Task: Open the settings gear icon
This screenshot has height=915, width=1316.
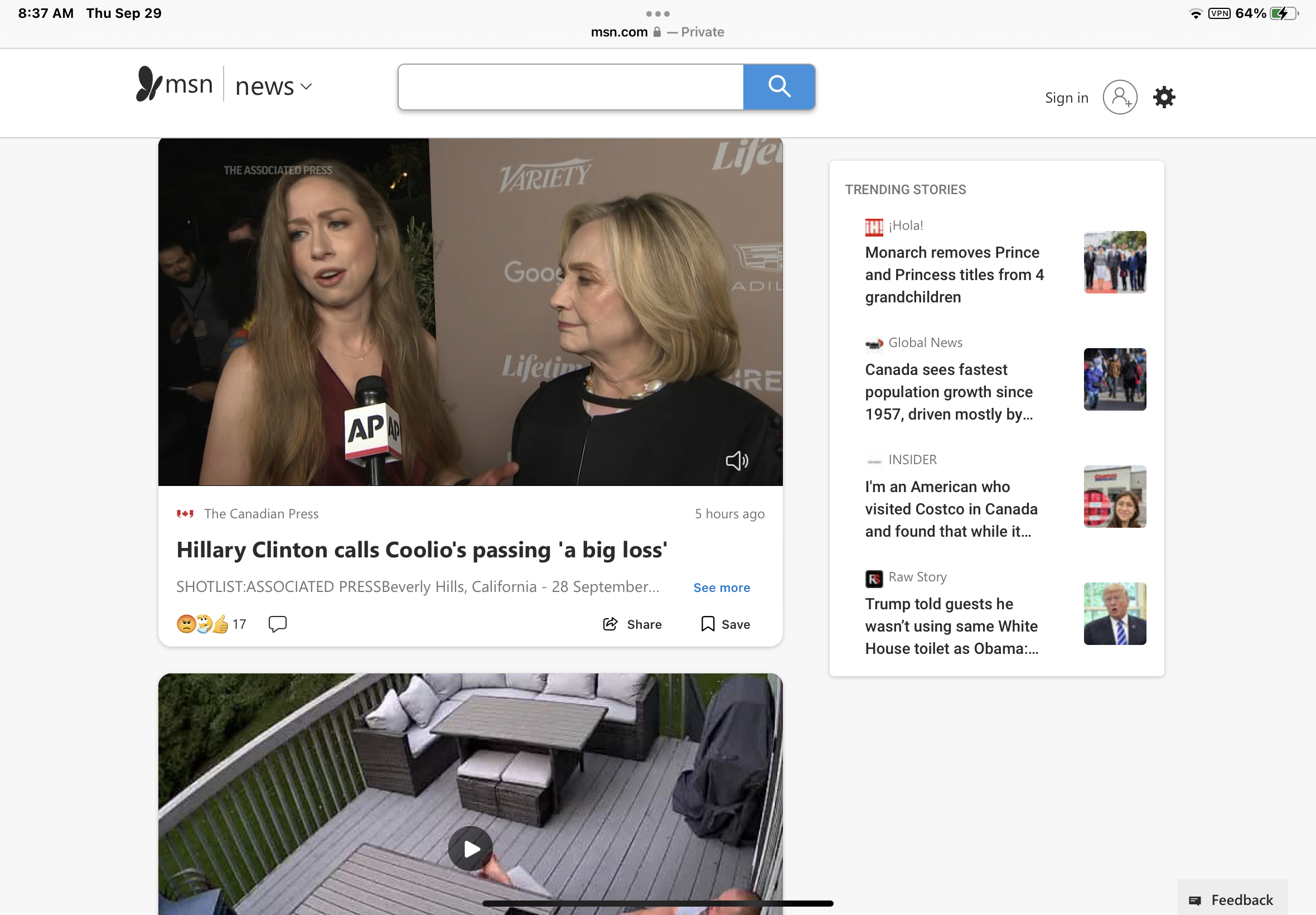Action: point(1164,98)
